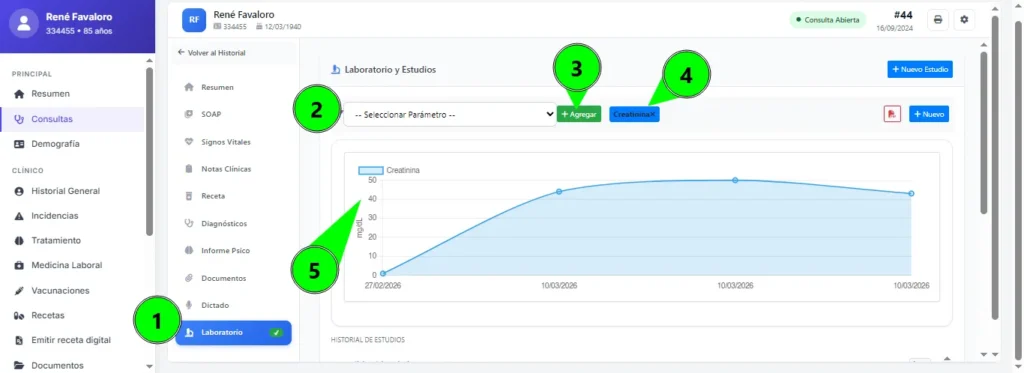Image resolution: width=1024 pixels, height=373 pixels.
Task: Click the ID card icon beside Demografía
Action: [19, 144]
